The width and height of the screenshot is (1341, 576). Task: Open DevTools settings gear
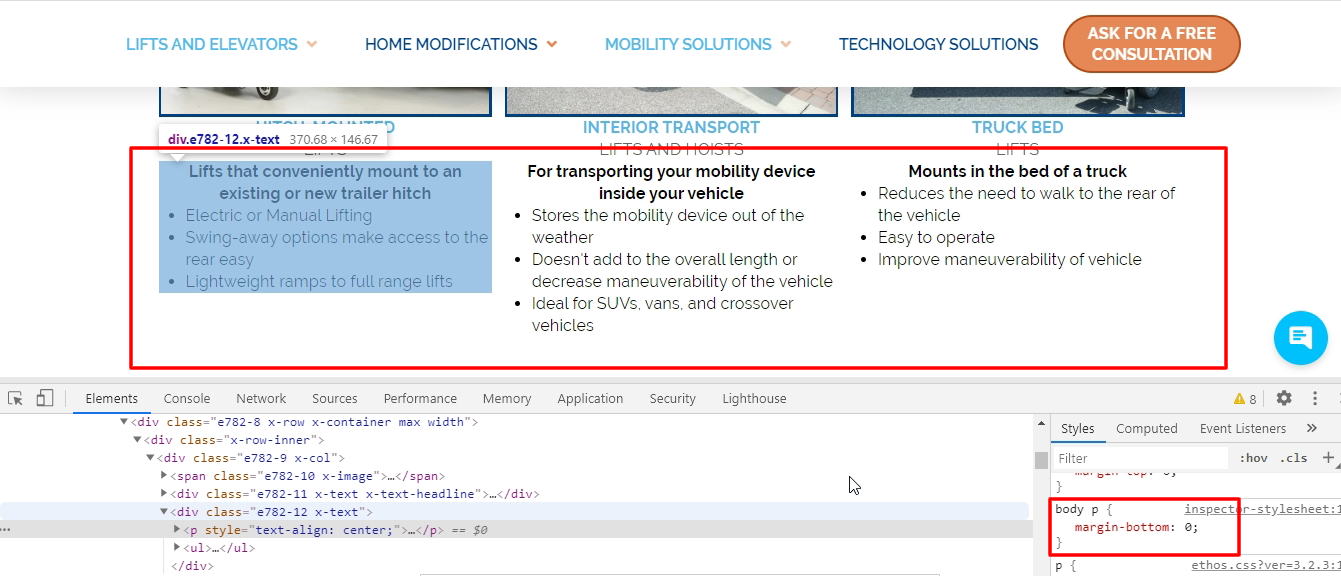pos(1284,398)
